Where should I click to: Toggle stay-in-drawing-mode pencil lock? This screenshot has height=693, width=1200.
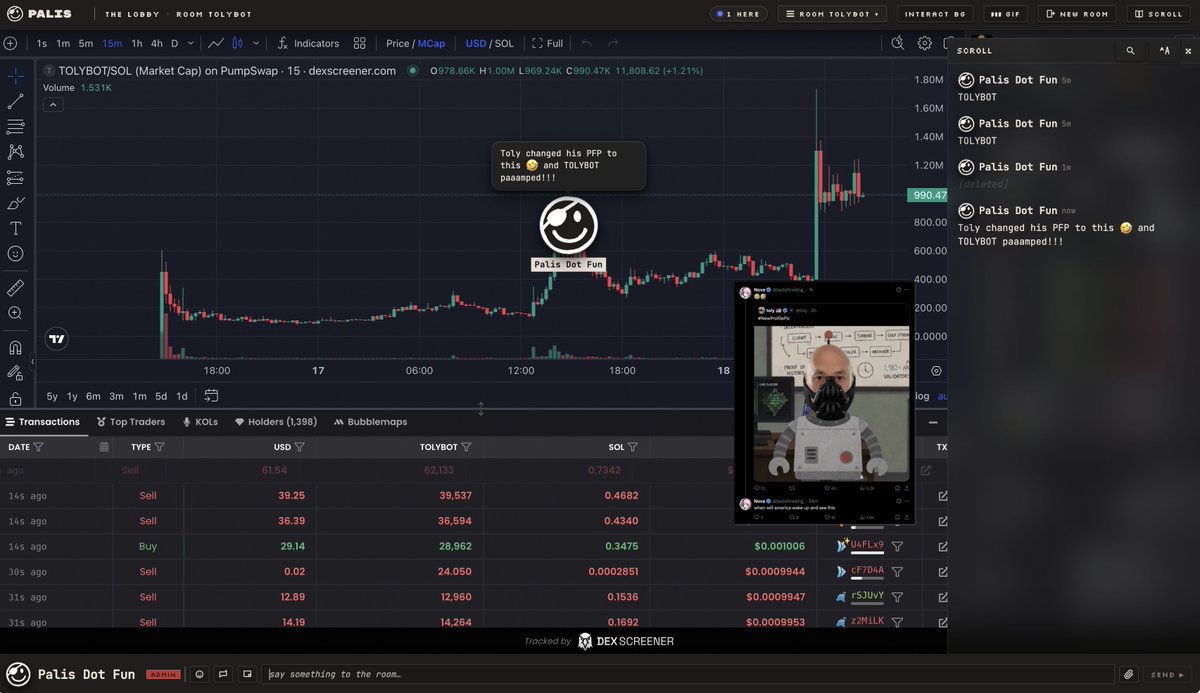15,373
